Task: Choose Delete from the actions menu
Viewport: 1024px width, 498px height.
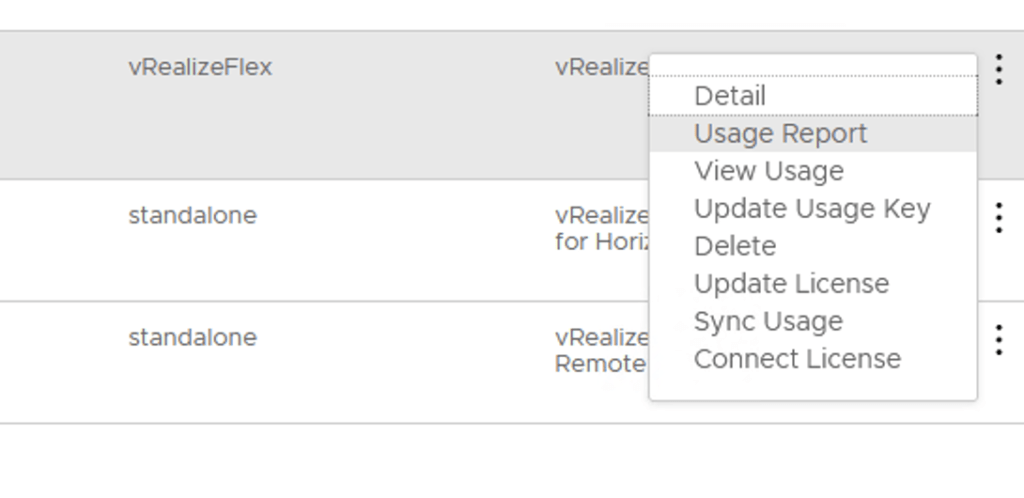Action: pyautogui.click(x=735, y=246)
